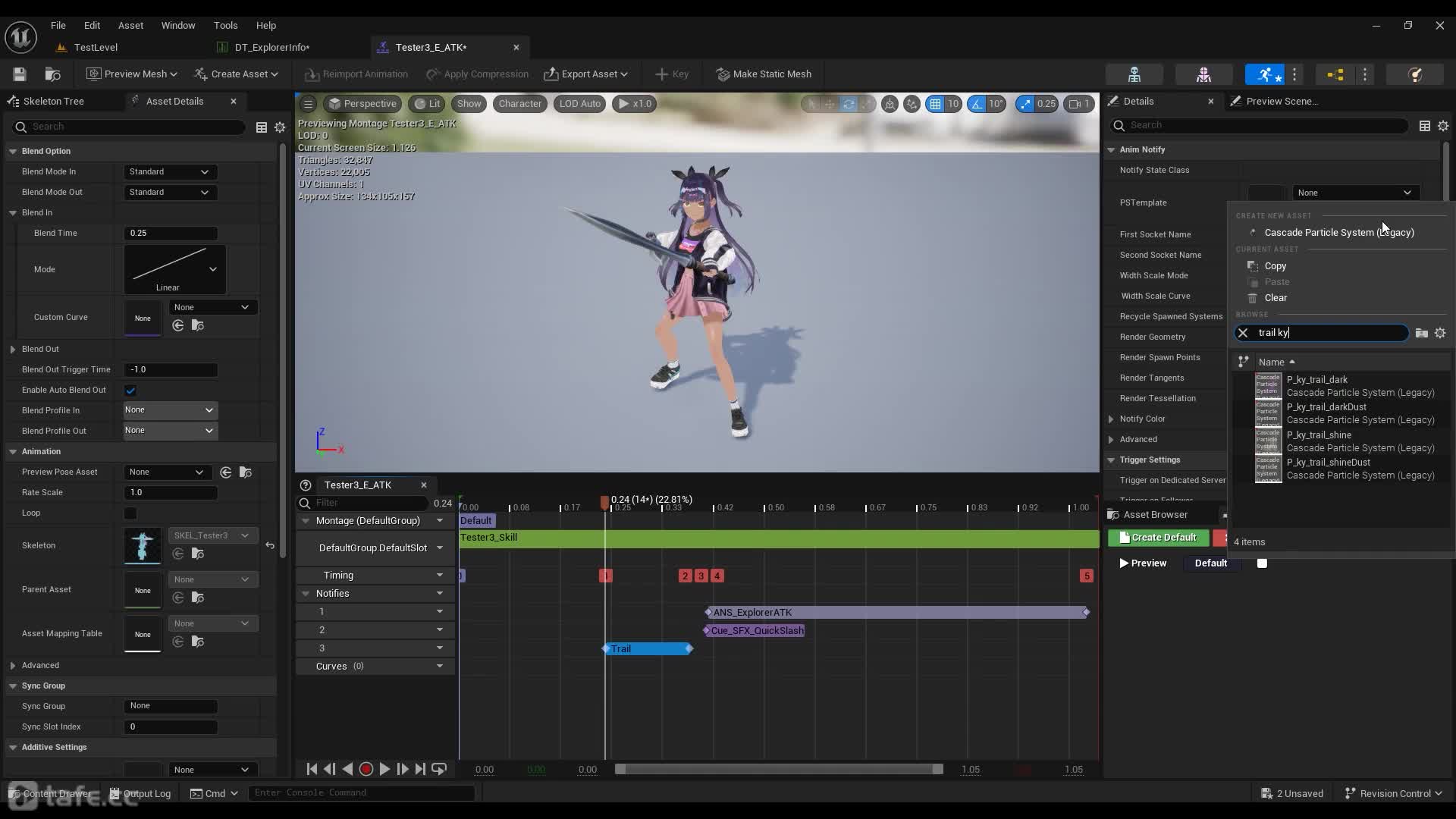Open camera speed setting in viewport
The image size is (1456, 819).
[1078, 104]
